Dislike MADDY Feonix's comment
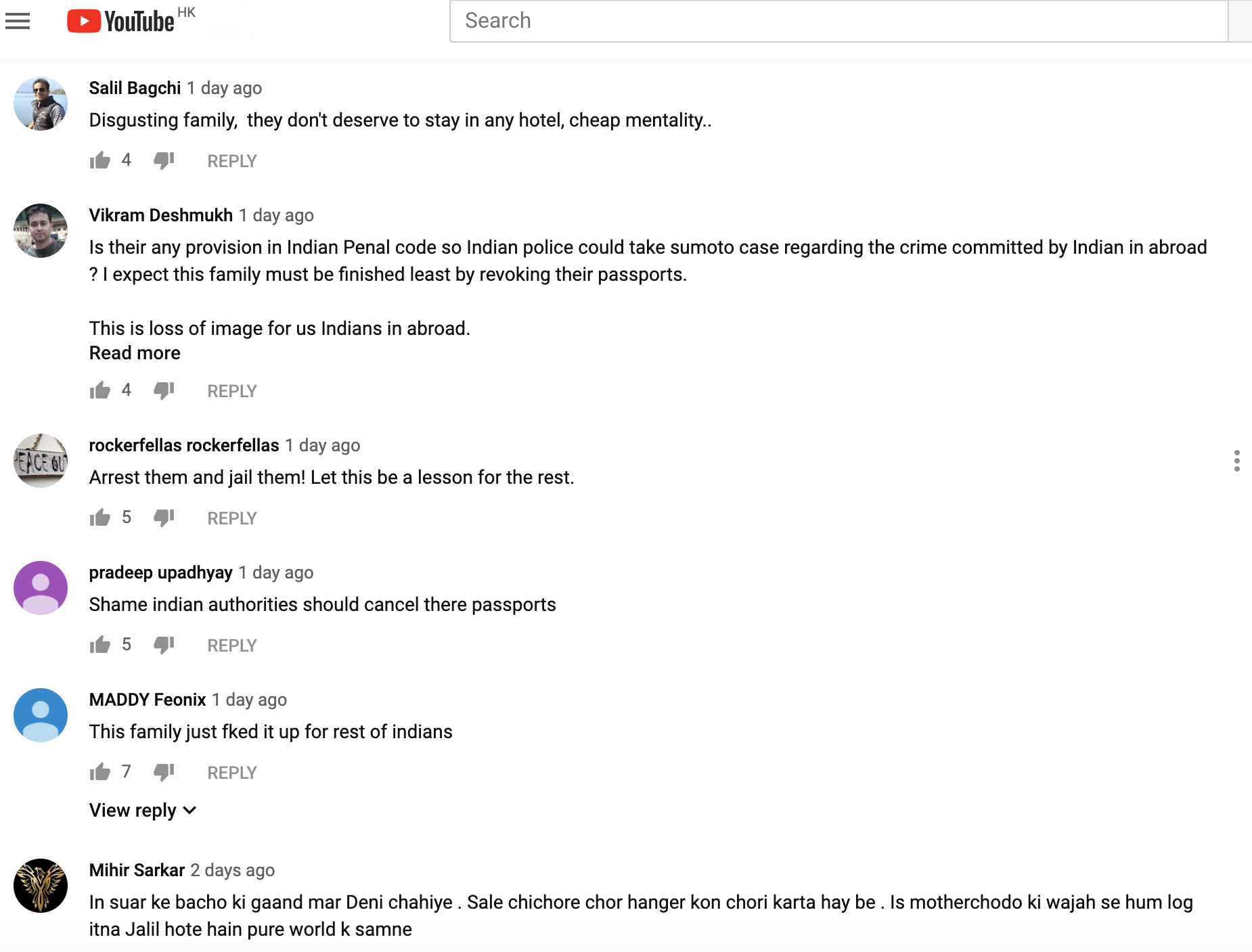Viewport: 1252px width, 952px height. coord(164,772)
